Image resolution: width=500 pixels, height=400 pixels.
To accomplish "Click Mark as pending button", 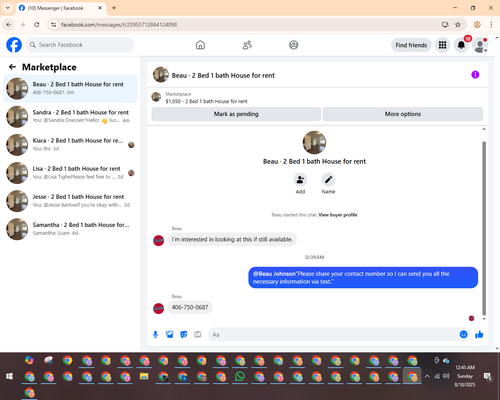I will tap(236, 114).
